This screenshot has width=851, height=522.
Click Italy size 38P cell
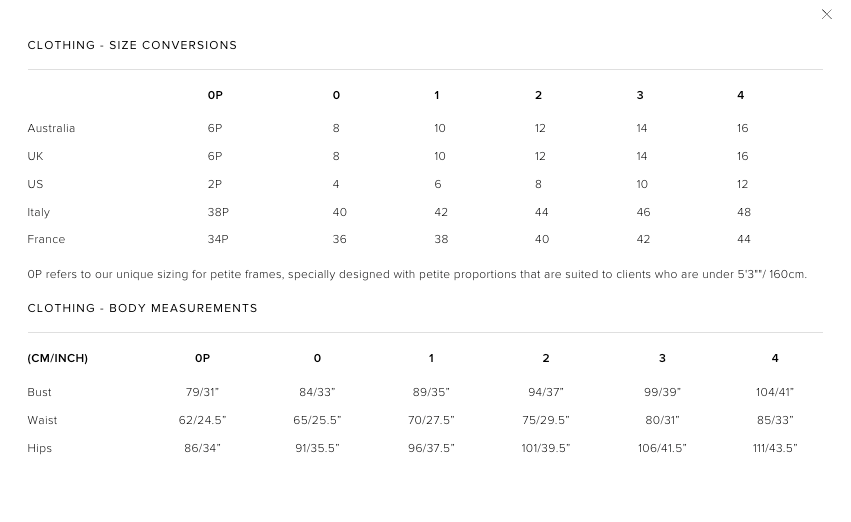click(218, 212)
